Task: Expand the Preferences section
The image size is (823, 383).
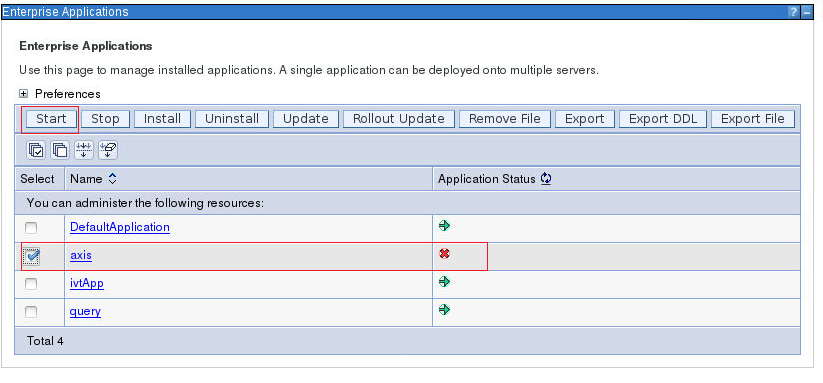Action: [x=24, y=94]
